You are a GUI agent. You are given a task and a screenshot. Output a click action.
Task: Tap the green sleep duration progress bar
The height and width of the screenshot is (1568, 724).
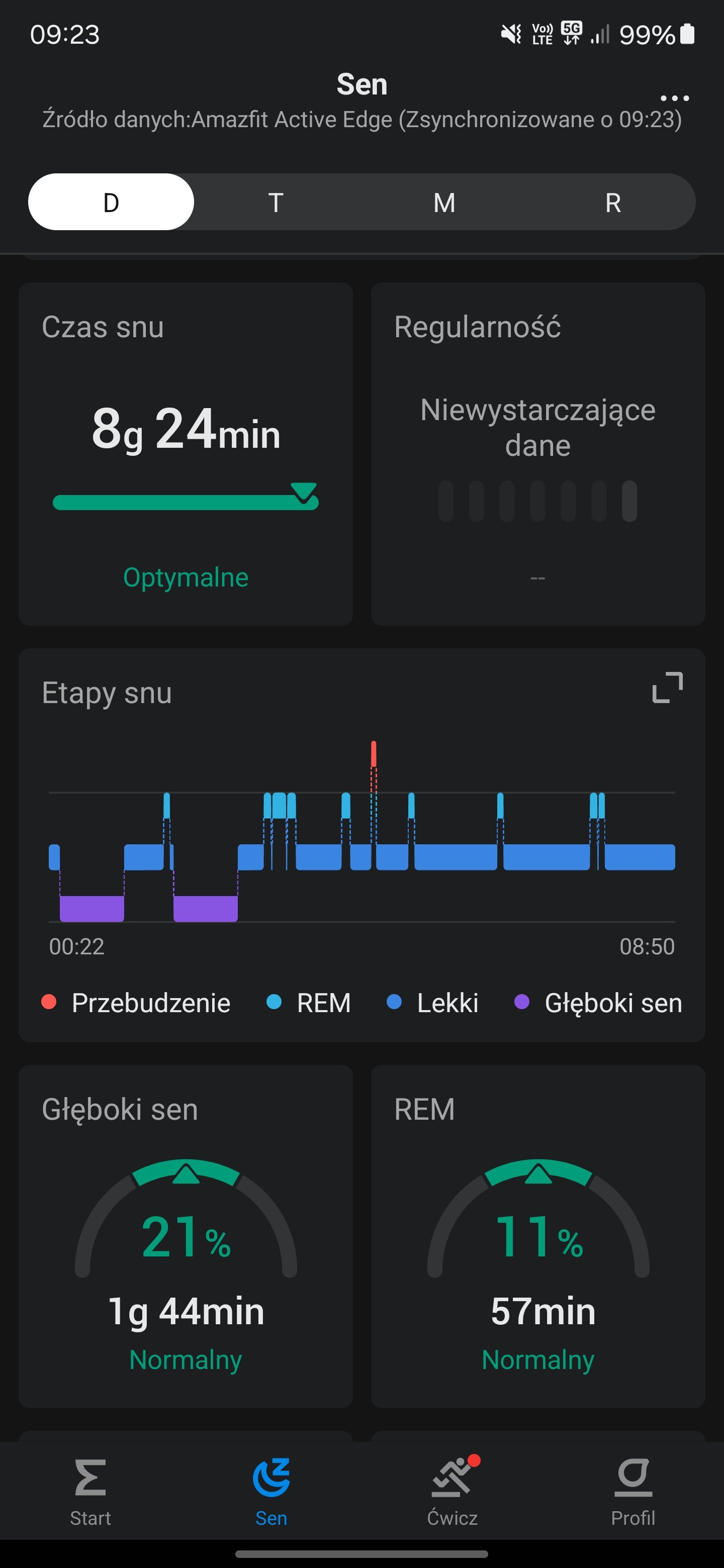click(x=183, y=502)
